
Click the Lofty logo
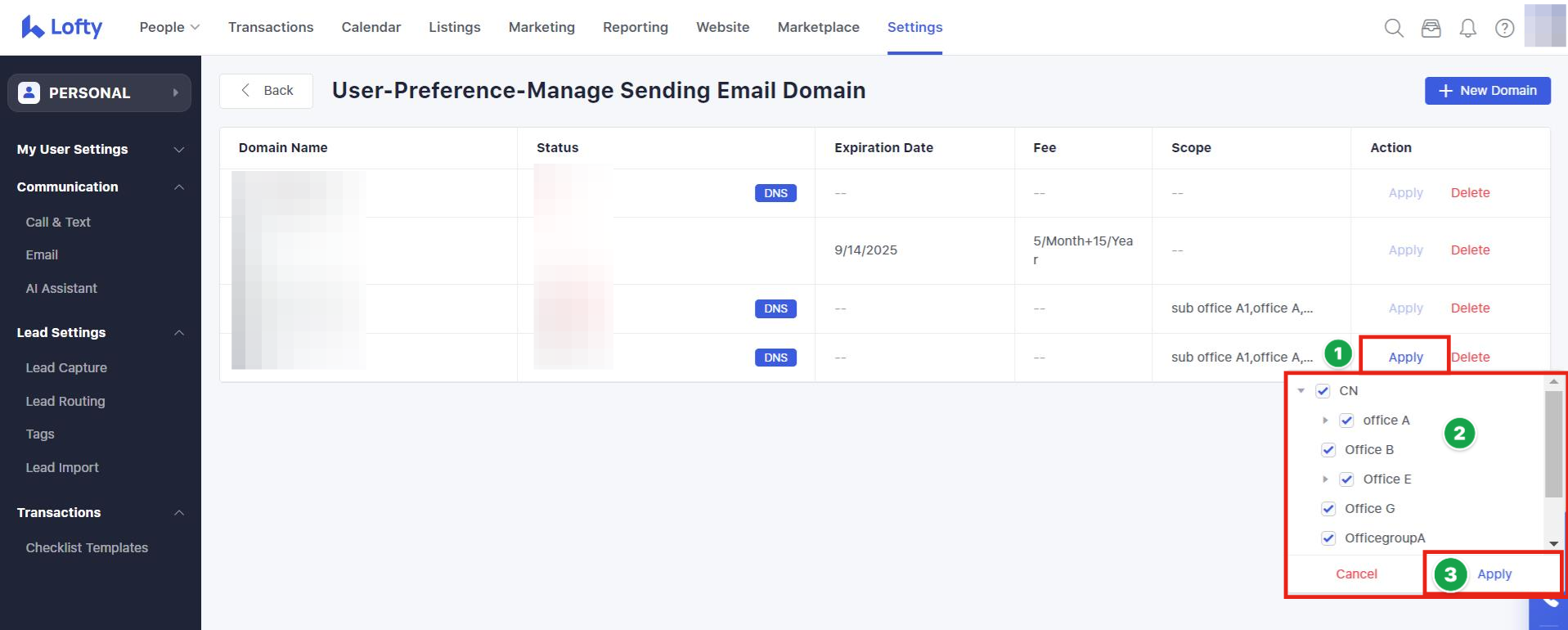[x=62, y=27]
